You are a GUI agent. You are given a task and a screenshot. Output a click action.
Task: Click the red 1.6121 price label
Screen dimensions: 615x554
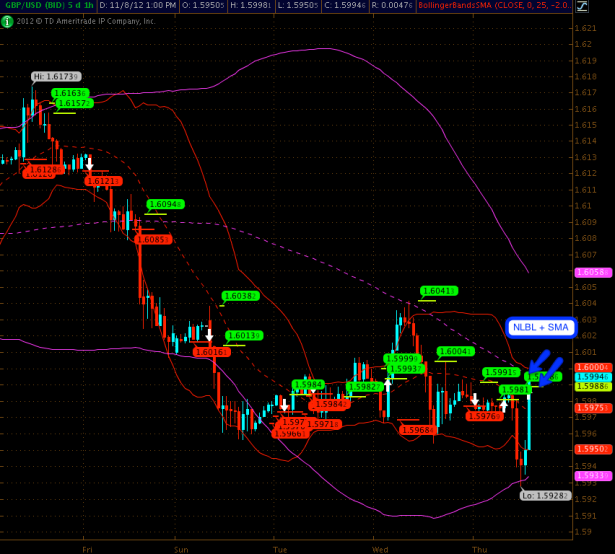[x=104, y=181]
